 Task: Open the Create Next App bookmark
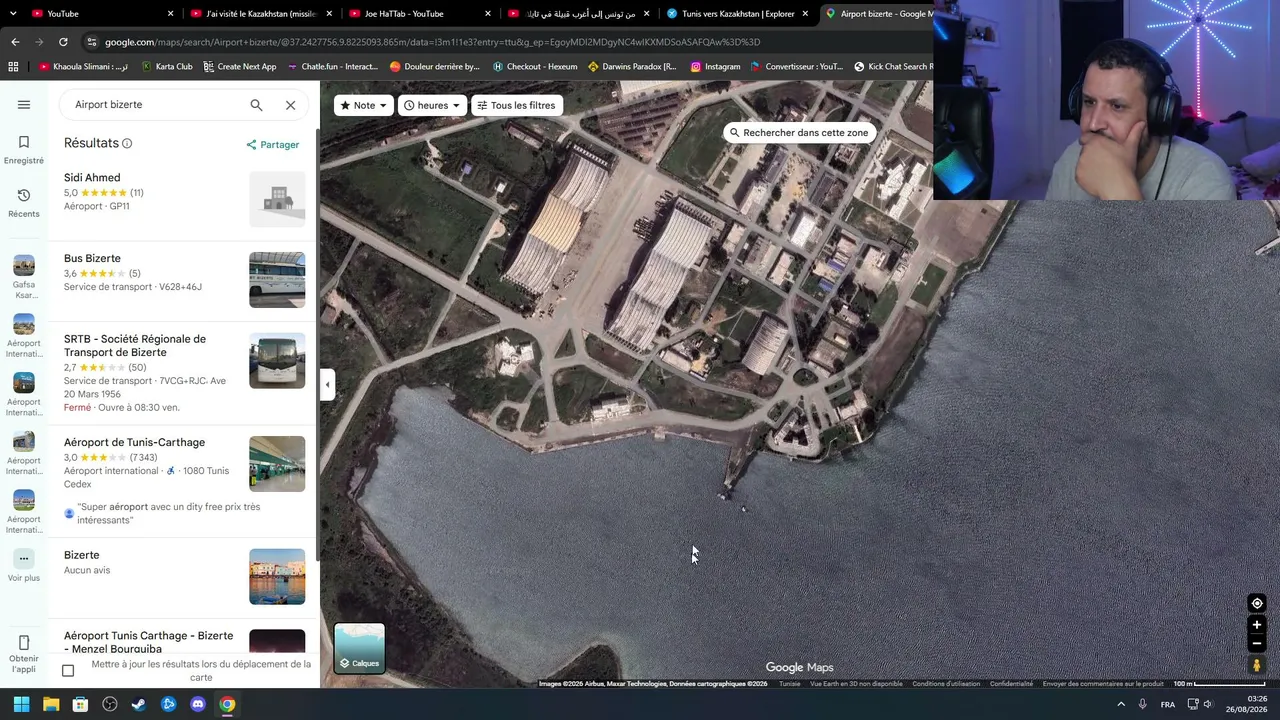pyautogui.click(x=239, y=67)
